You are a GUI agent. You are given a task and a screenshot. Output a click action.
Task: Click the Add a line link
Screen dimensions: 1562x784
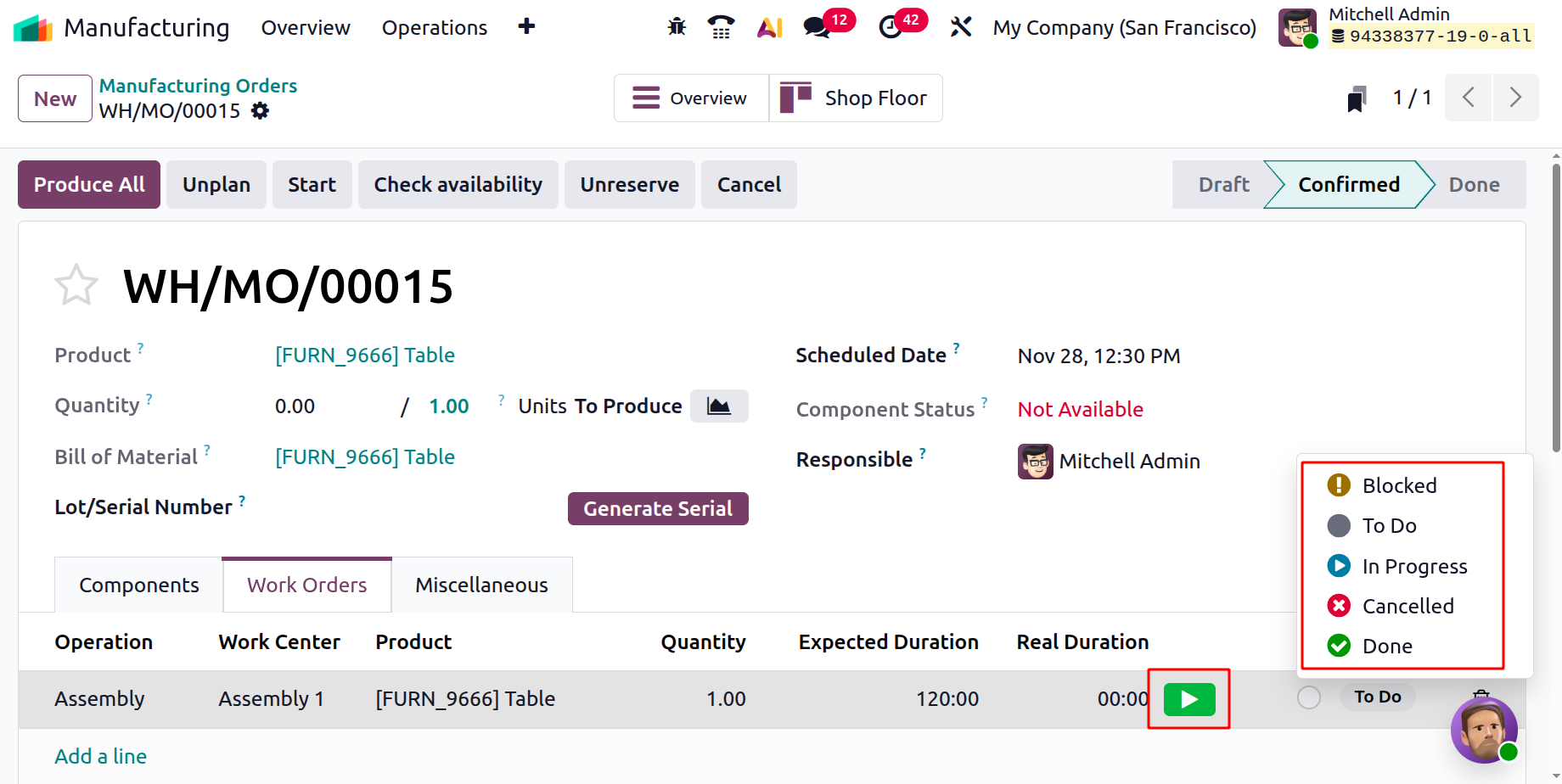click(101, 756)
